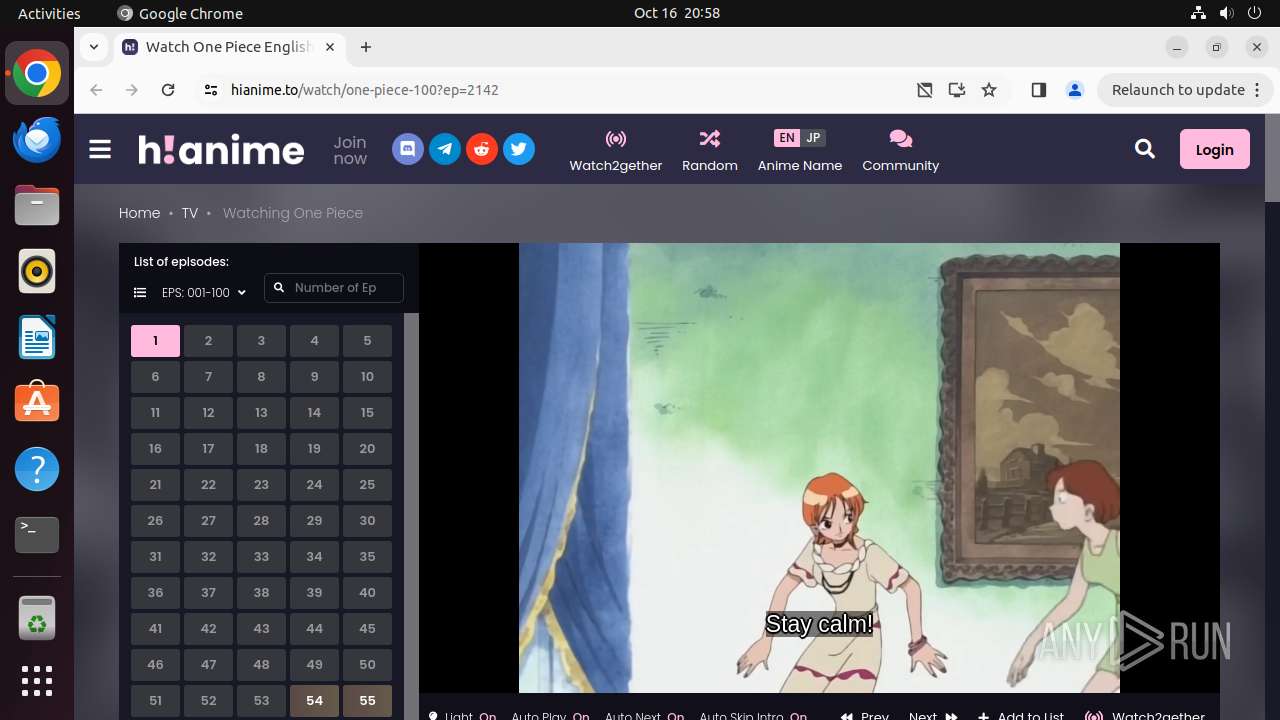
Task: Select the Watch One Piece English tab
Action: [x=230, y=47]
